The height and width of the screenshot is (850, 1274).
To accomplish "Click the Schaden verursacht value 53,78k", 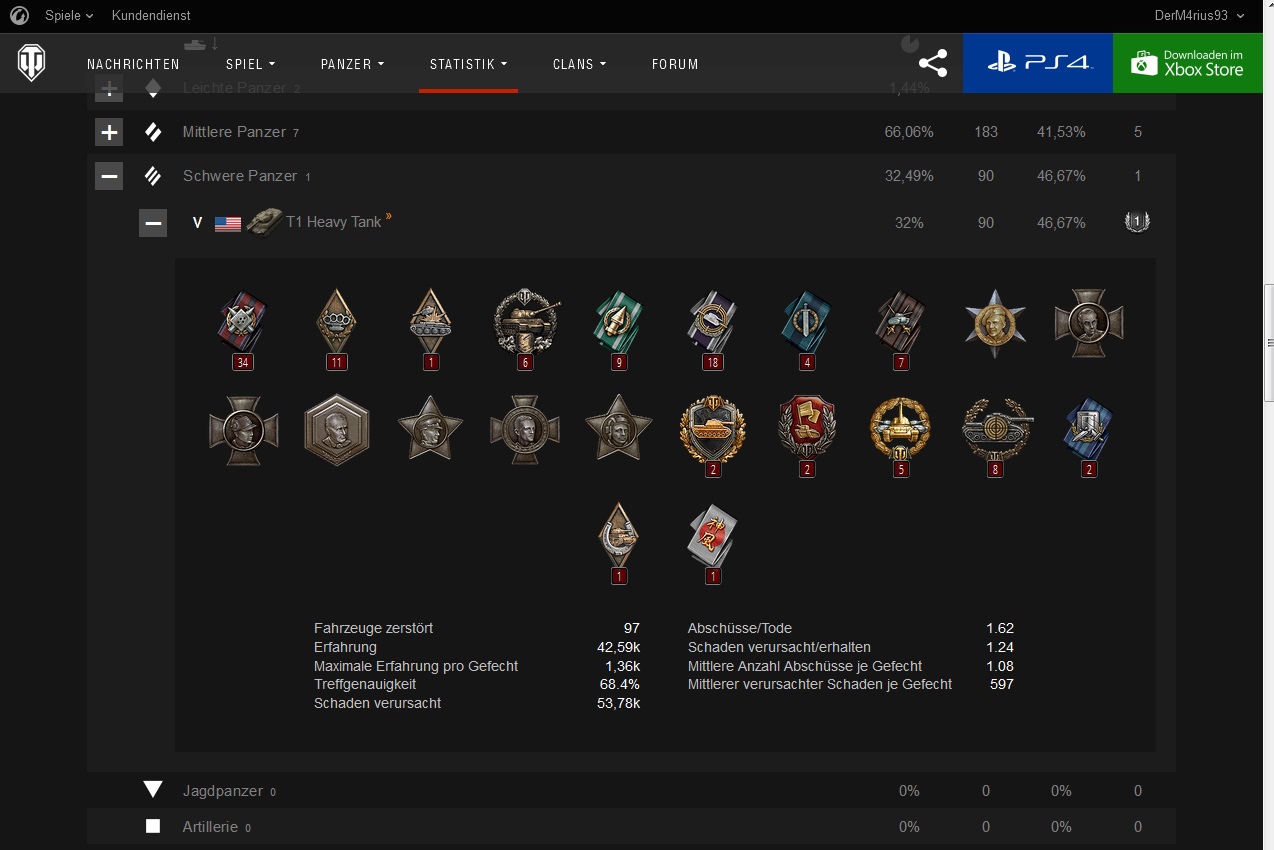I will [x=618, y=703].
